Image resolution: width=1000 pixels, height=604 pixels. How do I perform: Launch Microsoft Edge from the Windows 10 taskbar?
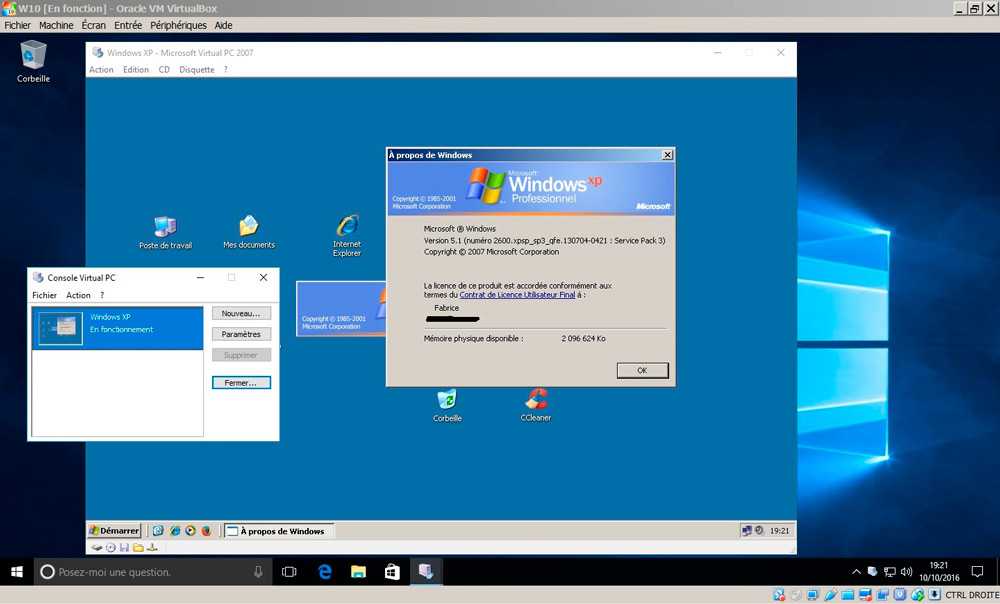pyautogui.click(x=325, y=572)
